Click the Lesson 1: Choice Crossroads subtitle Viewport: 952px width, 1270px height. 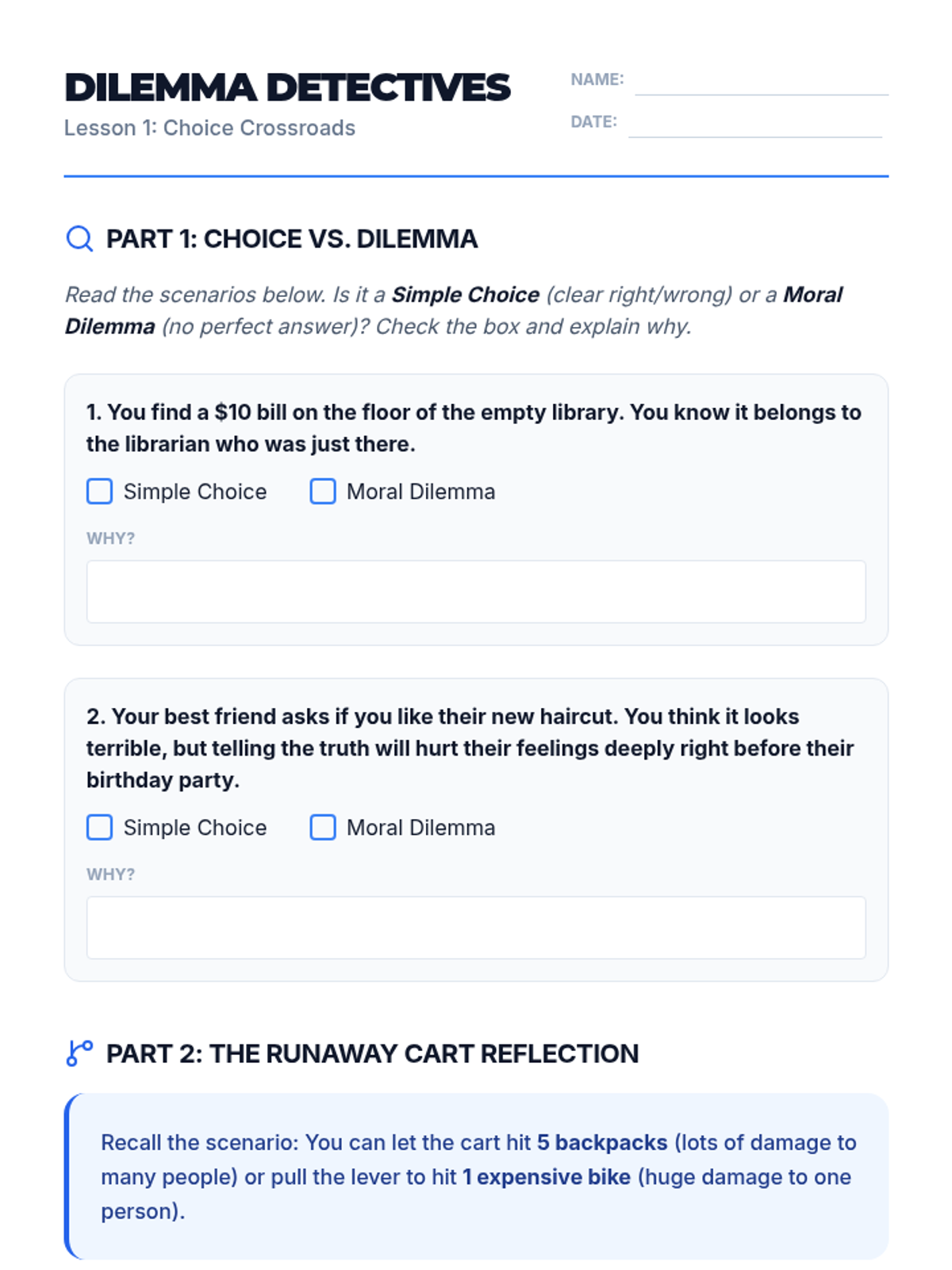(x=209, y=128)
